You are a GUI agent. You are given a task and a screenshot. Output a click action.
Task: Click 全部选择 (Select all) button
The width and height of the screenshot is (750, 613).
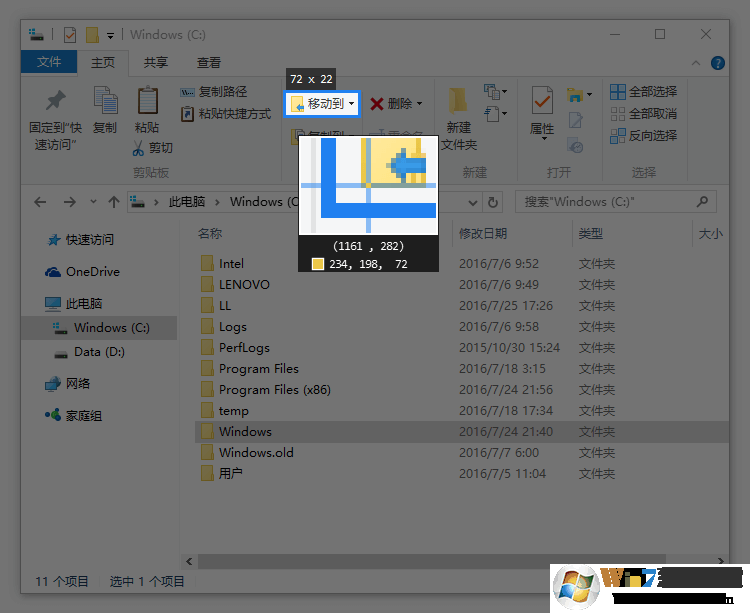tap(644, 92)
